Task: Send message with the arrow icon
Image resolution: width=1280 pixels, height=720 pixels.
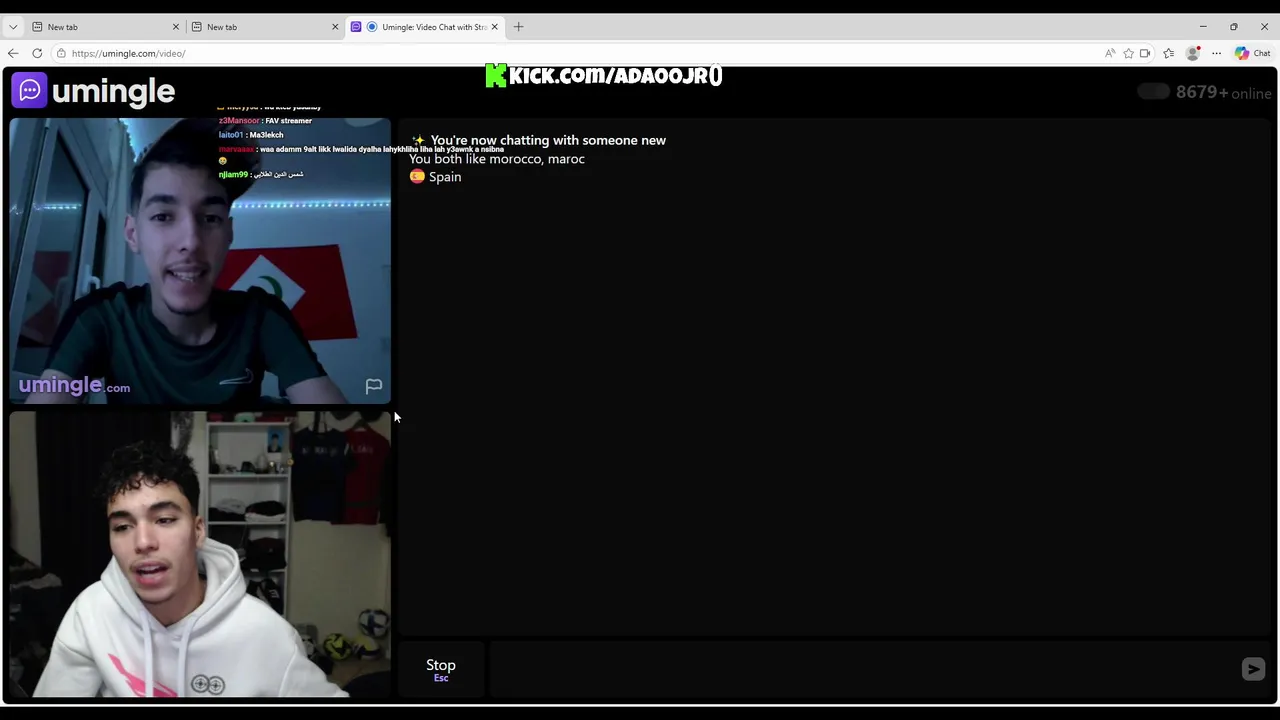Action: tap(1253, 669)
